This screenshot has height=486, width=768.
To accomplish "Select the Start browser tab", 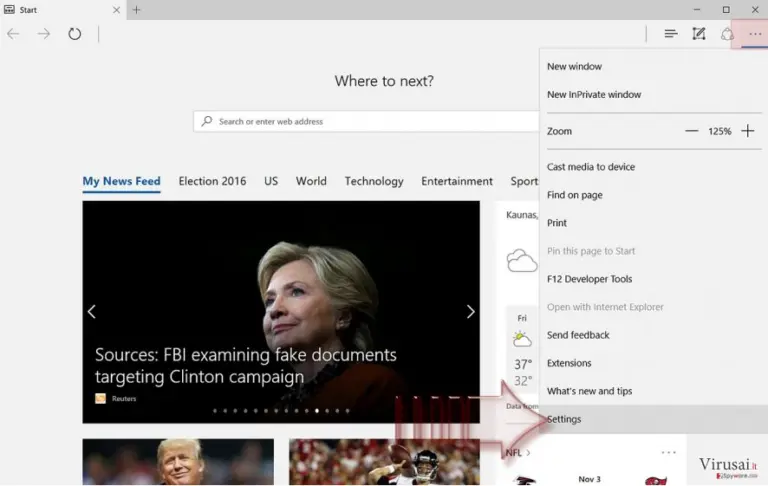I will 63,10.
